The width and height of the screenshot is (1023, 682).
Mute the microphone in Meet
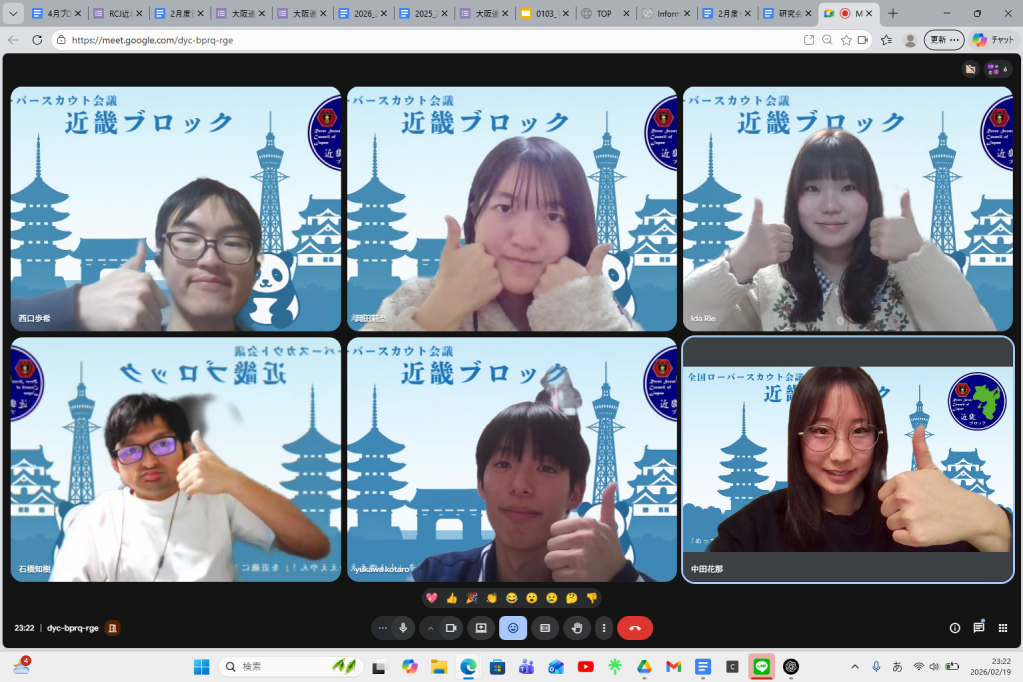pos(403,628)
